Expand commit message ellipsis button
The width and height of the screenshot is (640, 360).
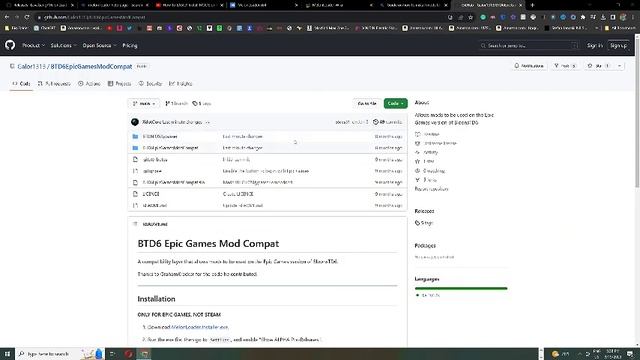(x=208, y=122)
